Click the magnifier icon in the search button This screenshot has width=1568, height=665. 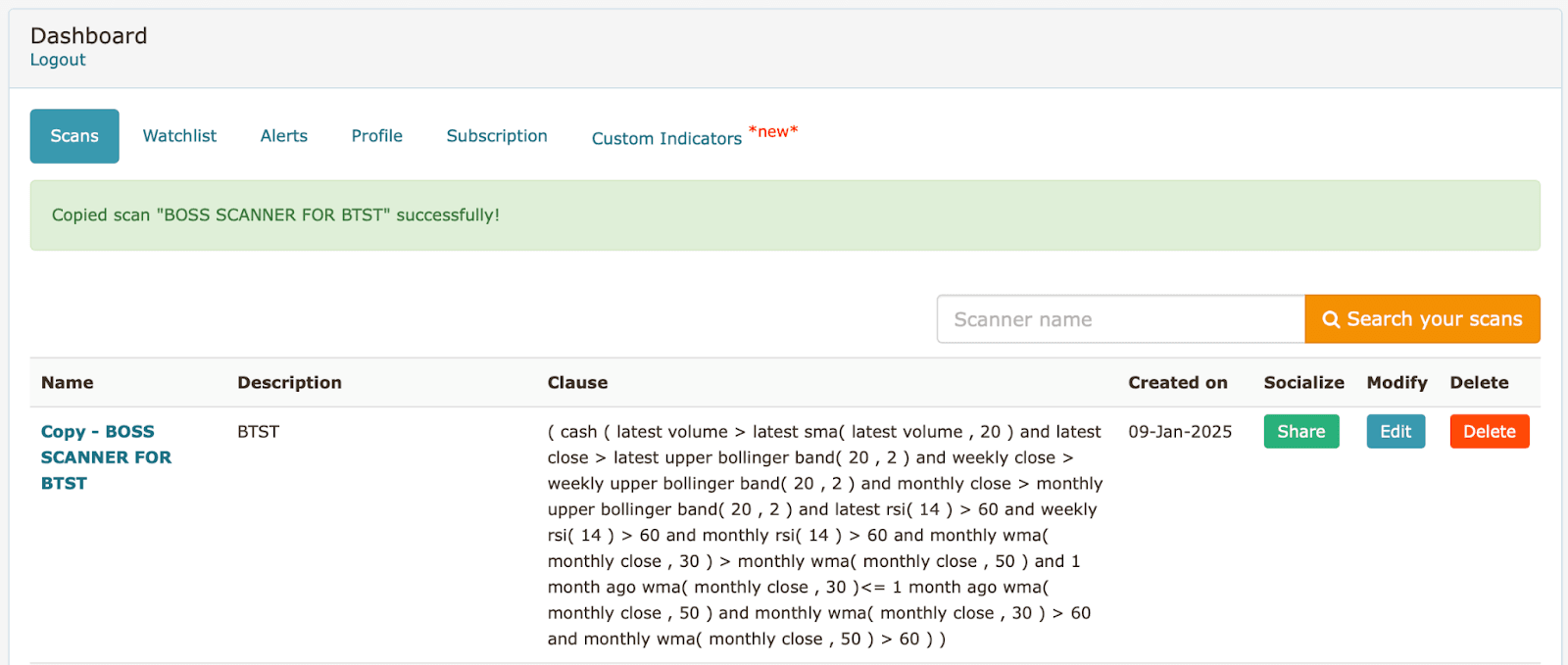tap(1331, 319)
